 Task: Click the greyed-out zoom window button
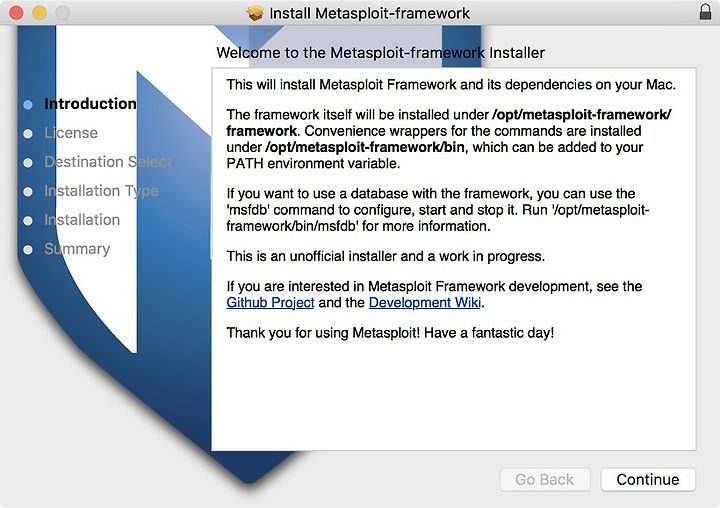point(63,12)
